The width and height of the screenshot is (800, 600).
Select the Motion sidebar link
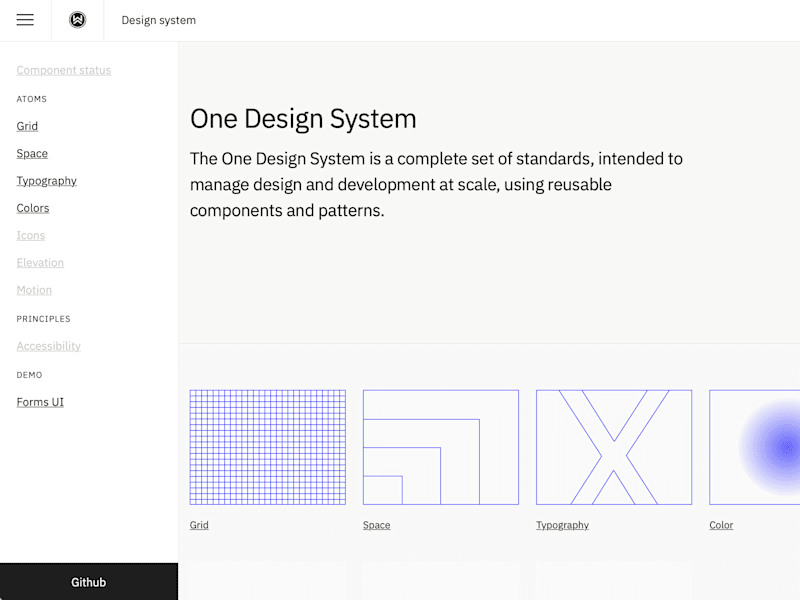[34, 290]
